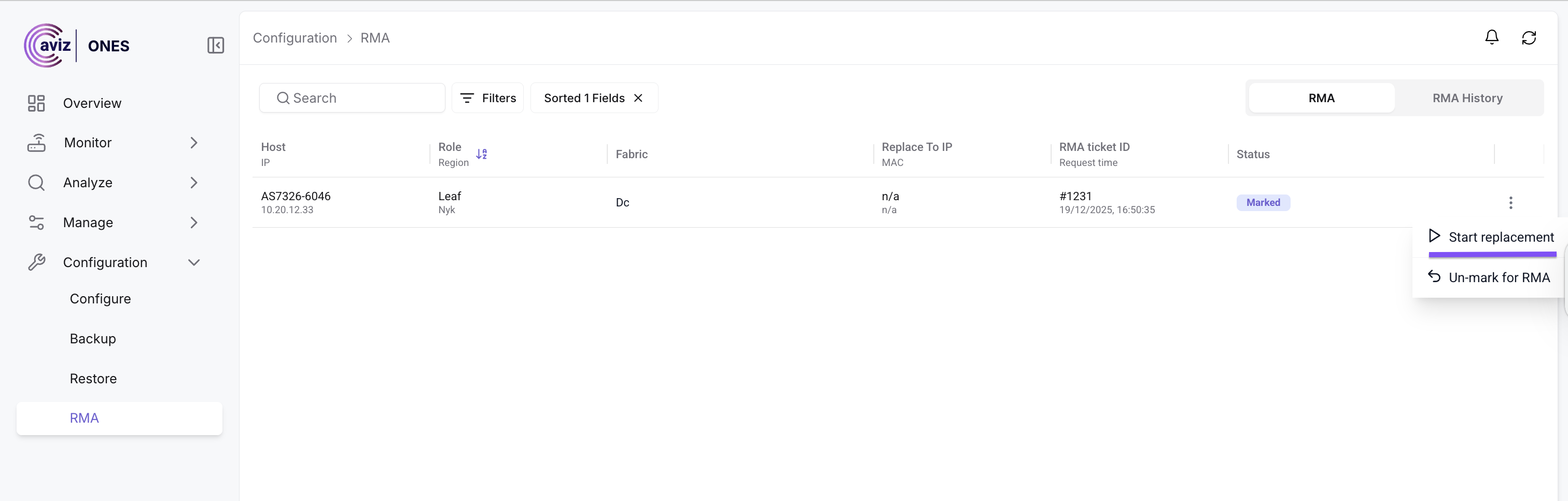Go to Backup in the sidebar

92,339
